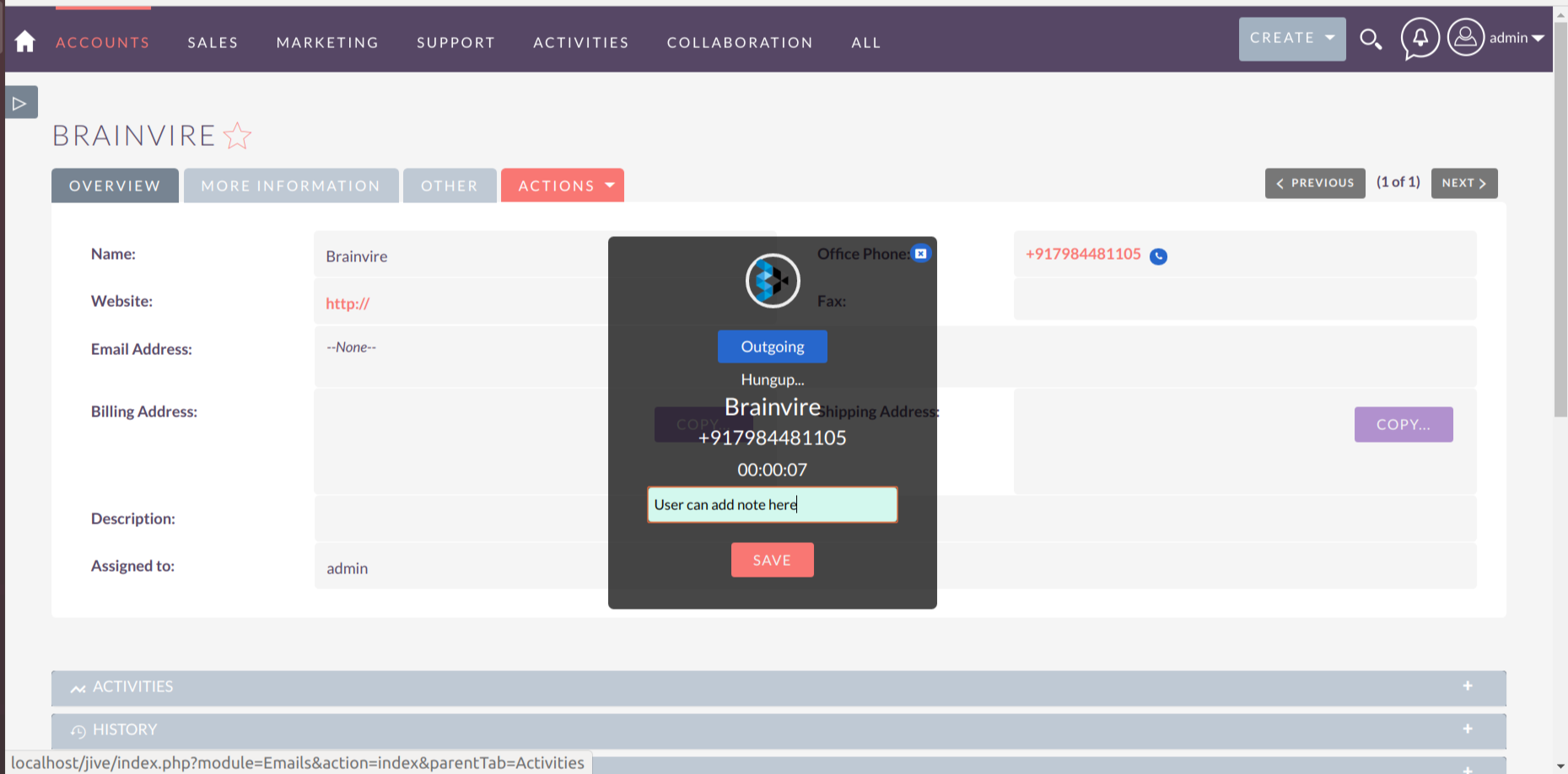This screenshot has width=1568, height=774.
Task: Open the admin user dropdown menu
Action: (x=1517, y=38)
